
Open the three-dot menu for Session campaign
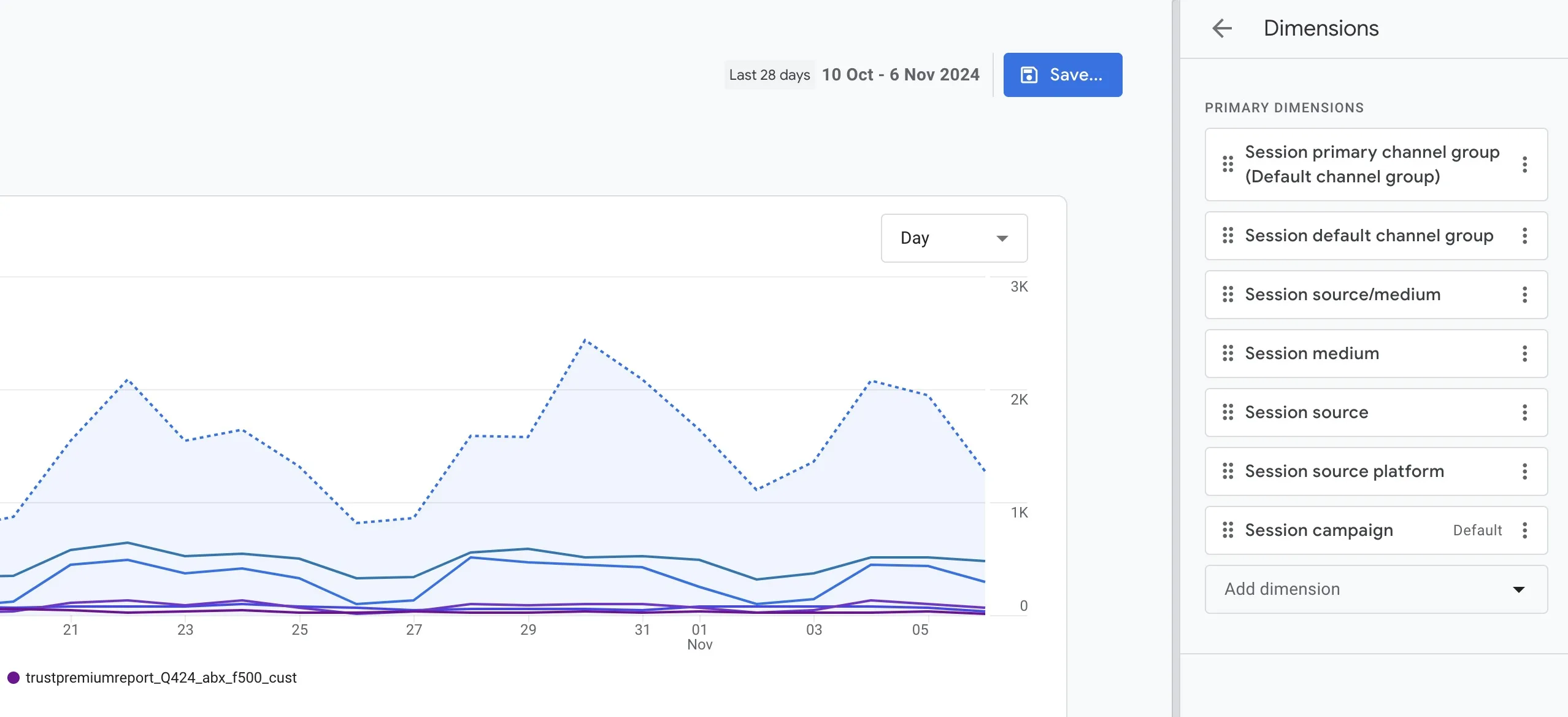click(1524, 530)
